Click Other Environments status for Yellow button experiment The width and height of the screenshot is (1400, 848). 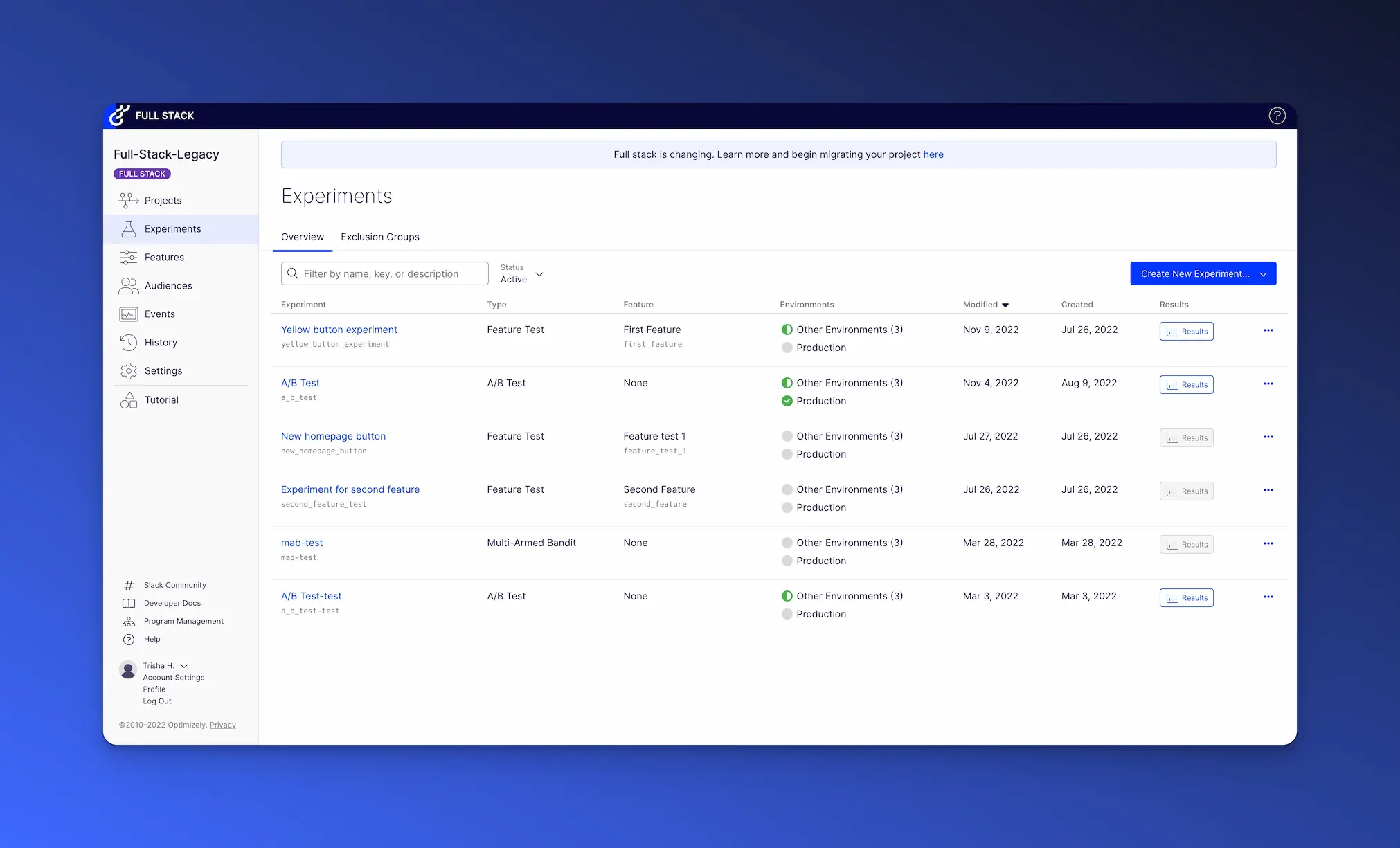pyautogui.click(x=787, y=330)
